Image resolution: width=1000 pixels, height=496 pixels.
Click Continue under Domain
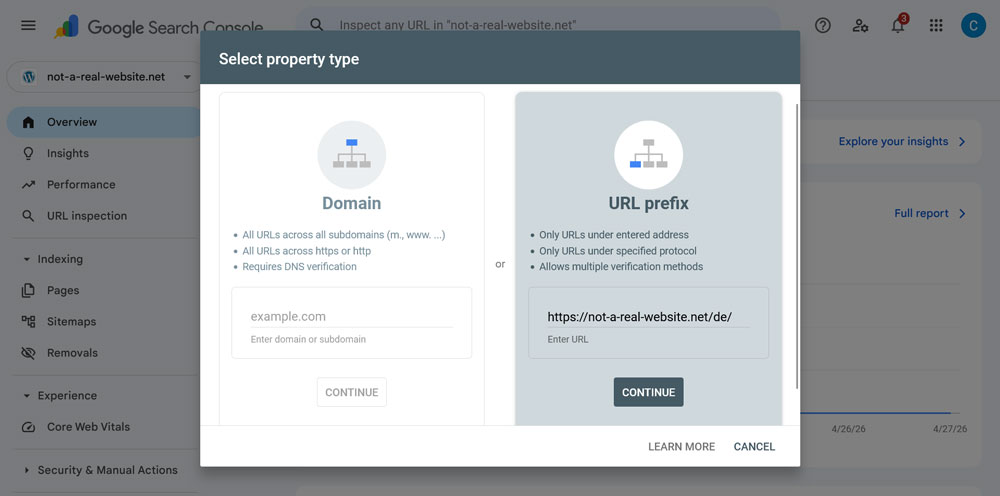(351, 392)
